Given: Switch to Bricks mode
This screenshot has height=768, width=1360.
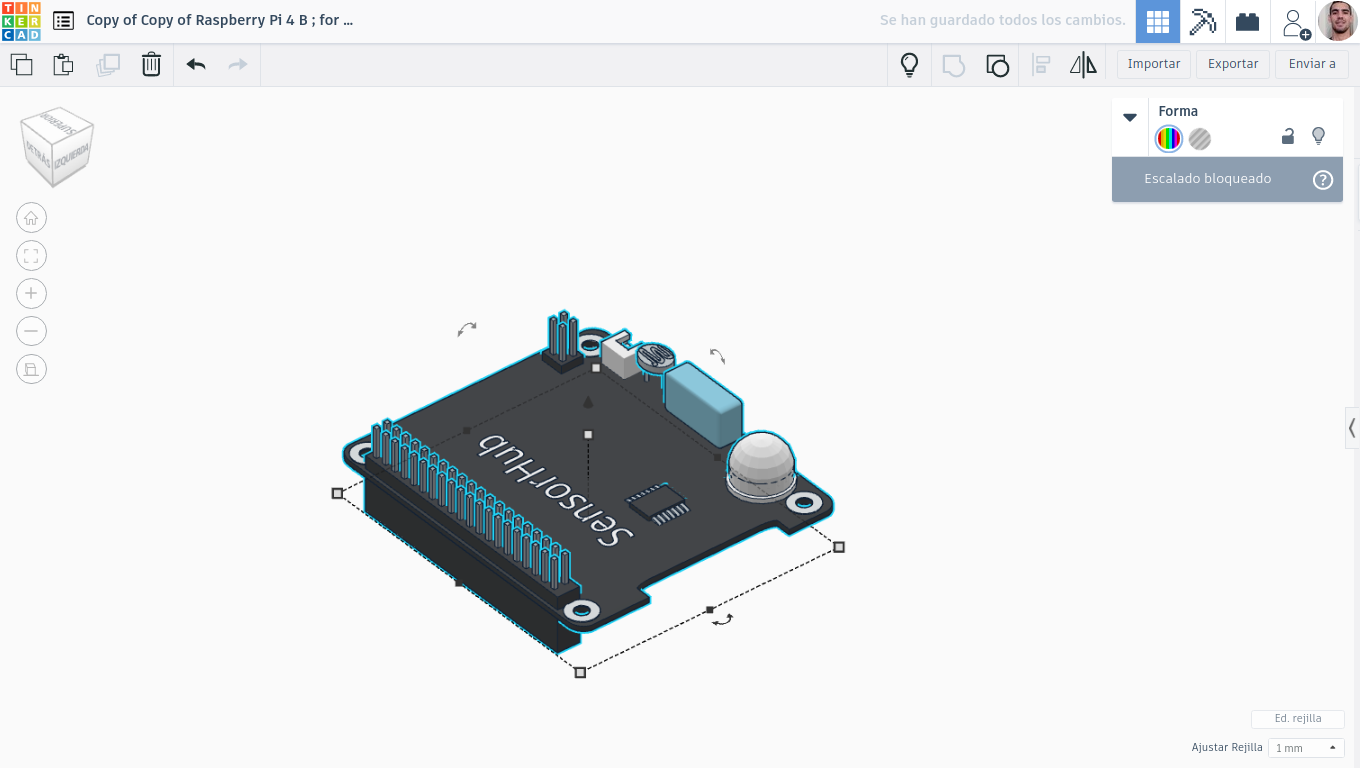Looking at the screenshot, I should click(x=1247, y=21).
